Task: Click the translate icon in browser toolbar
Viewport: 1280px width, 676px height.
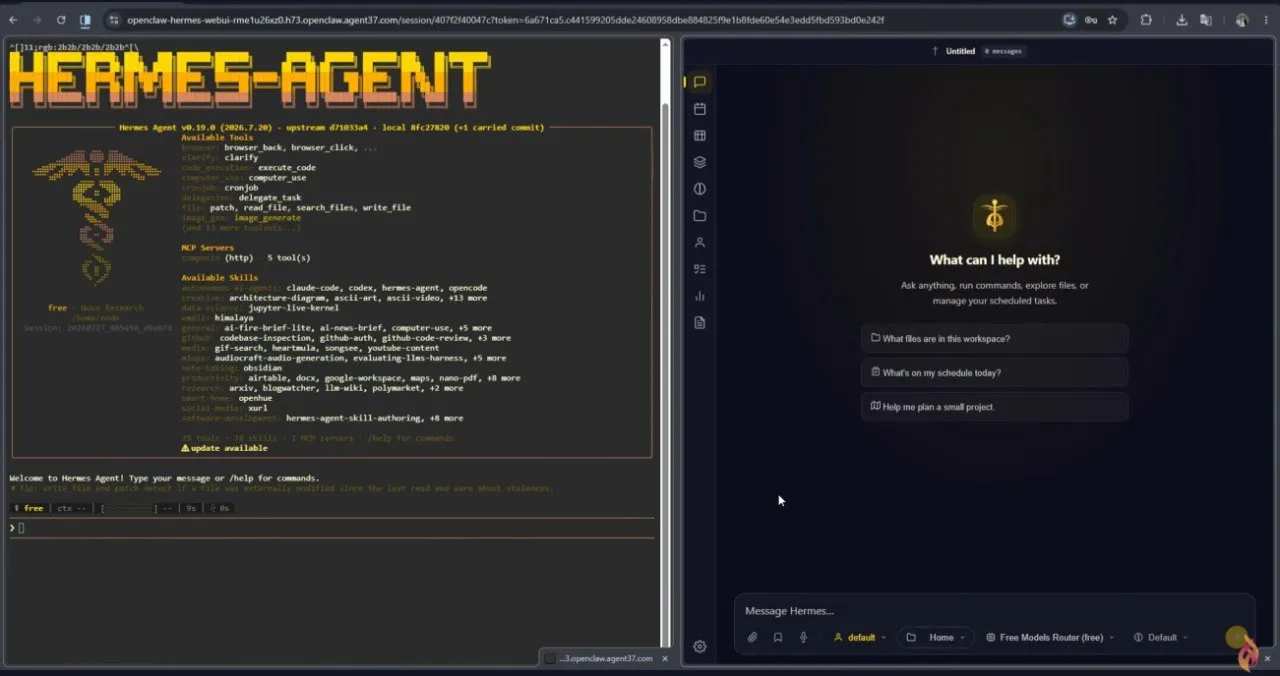Action: pyautogui.click(x=1206, y=20)
